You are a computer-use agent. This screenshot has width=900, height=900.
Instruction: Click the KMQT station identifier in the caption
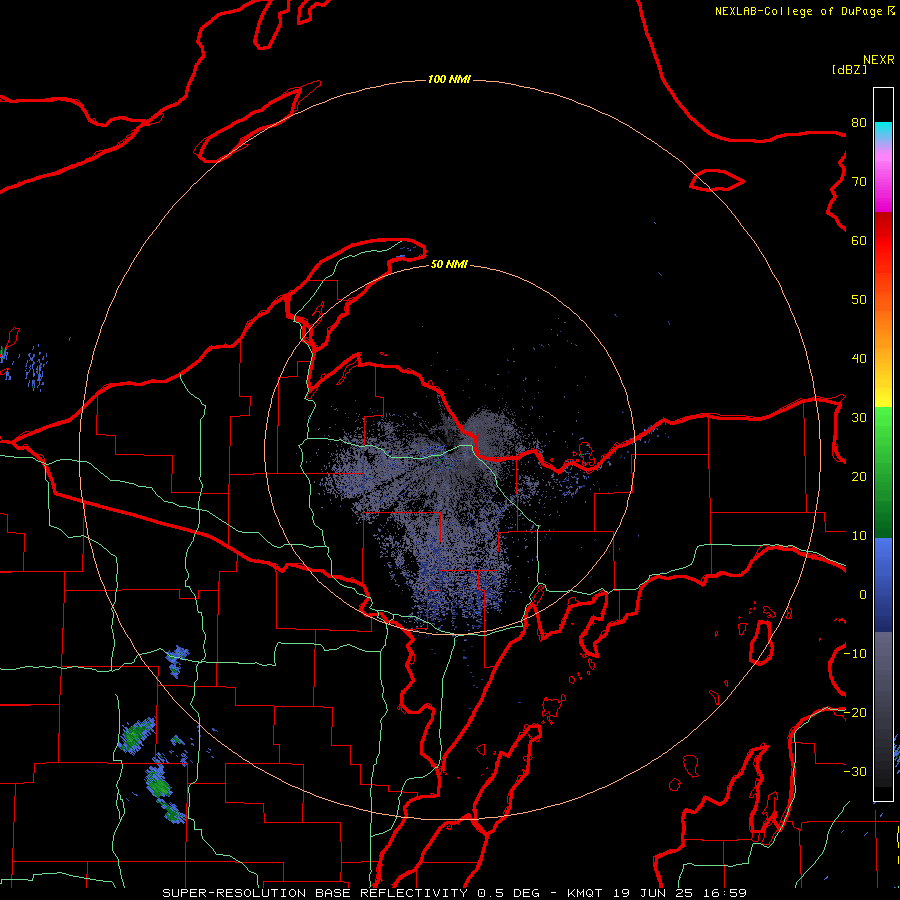[x=585, y=893]
